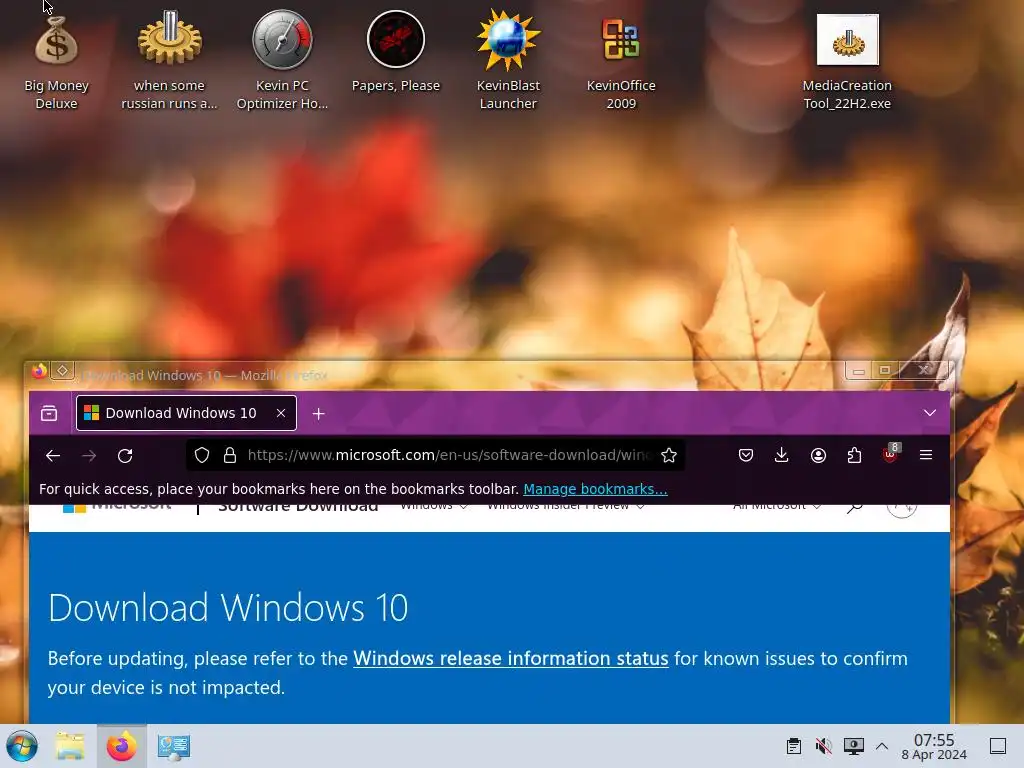Open KevinOffice 2009 desktop icon
This screenshot has width=1024, height=768.
pos(621,61)
